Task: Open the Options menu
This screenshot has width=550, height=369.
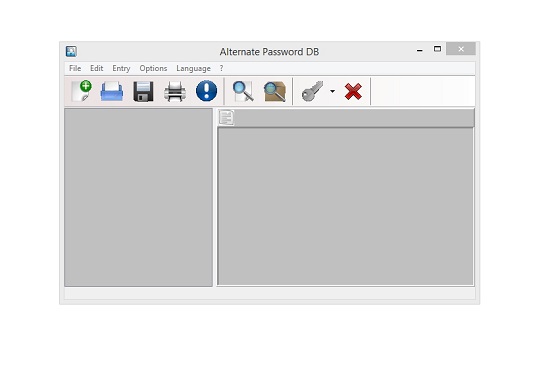Action: click(153, 68)
